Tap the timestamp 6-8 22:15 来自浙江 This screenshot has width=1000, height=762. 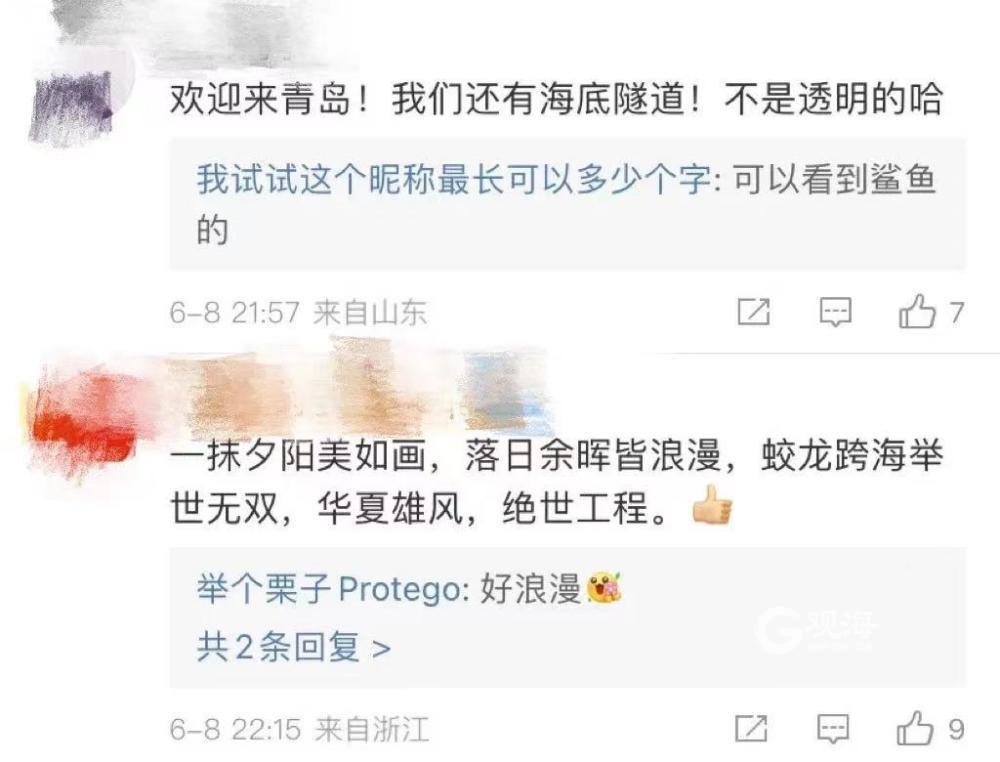tap(299, 729)
